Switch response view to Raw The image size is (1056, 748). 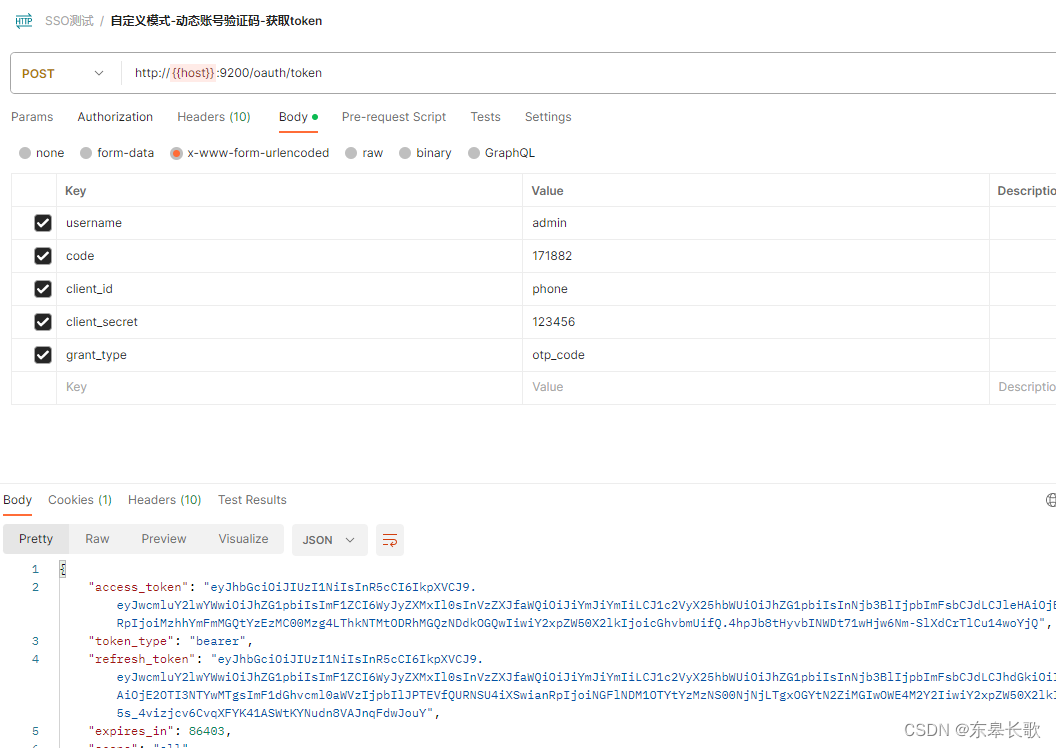[97, 539]
